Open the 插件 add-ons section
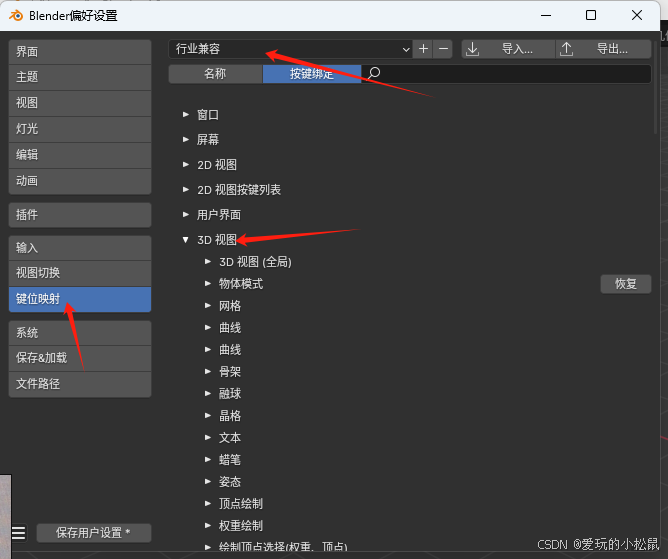 tap(80, 215)
